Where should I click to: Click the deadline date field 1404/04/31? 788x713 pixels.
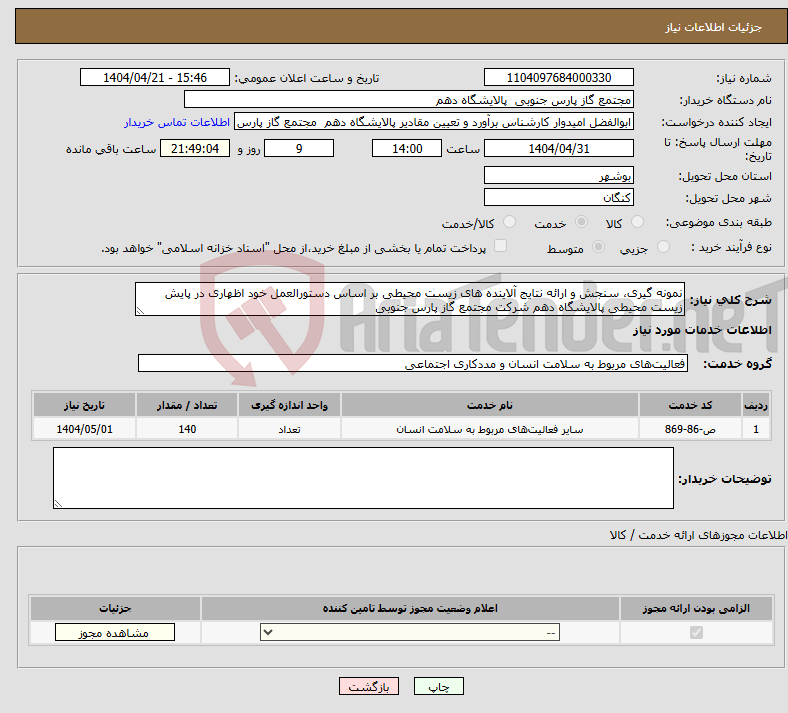coord(558,148)
